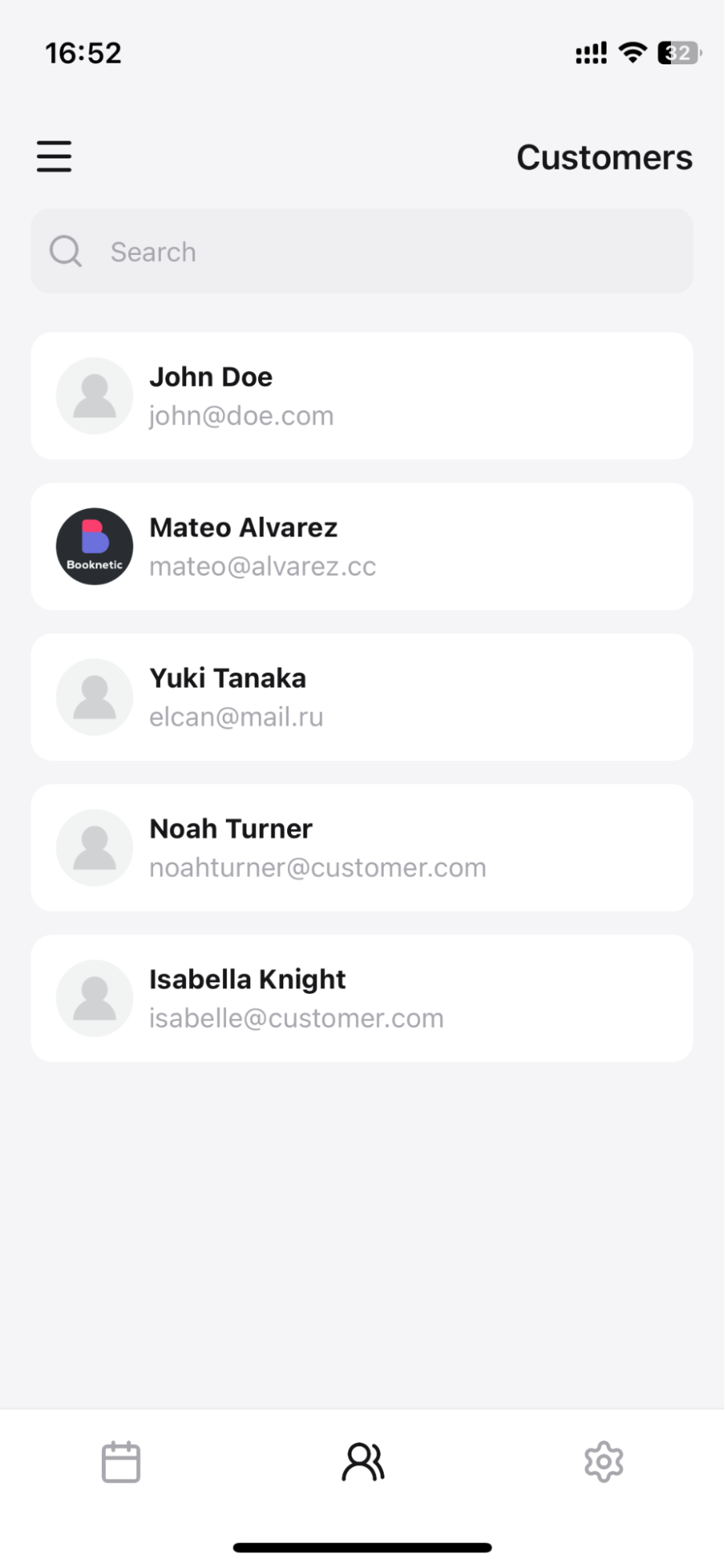Open the hamburger menu
Screen dimensions: 725x1568
(54, 156)
